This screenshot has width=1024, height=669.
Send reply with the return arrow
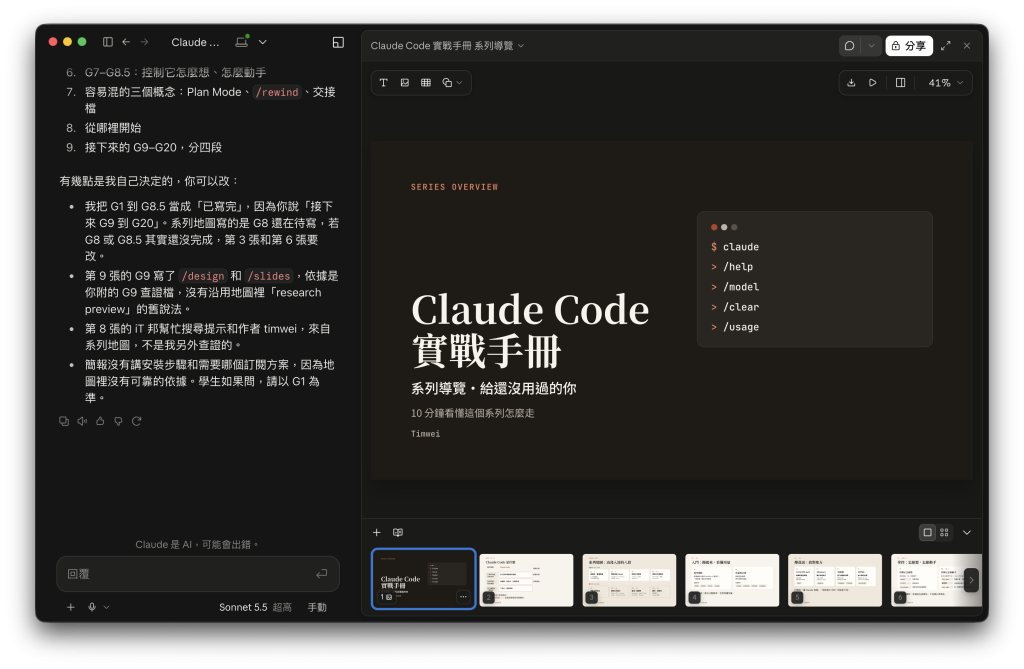tap(321, 574)
